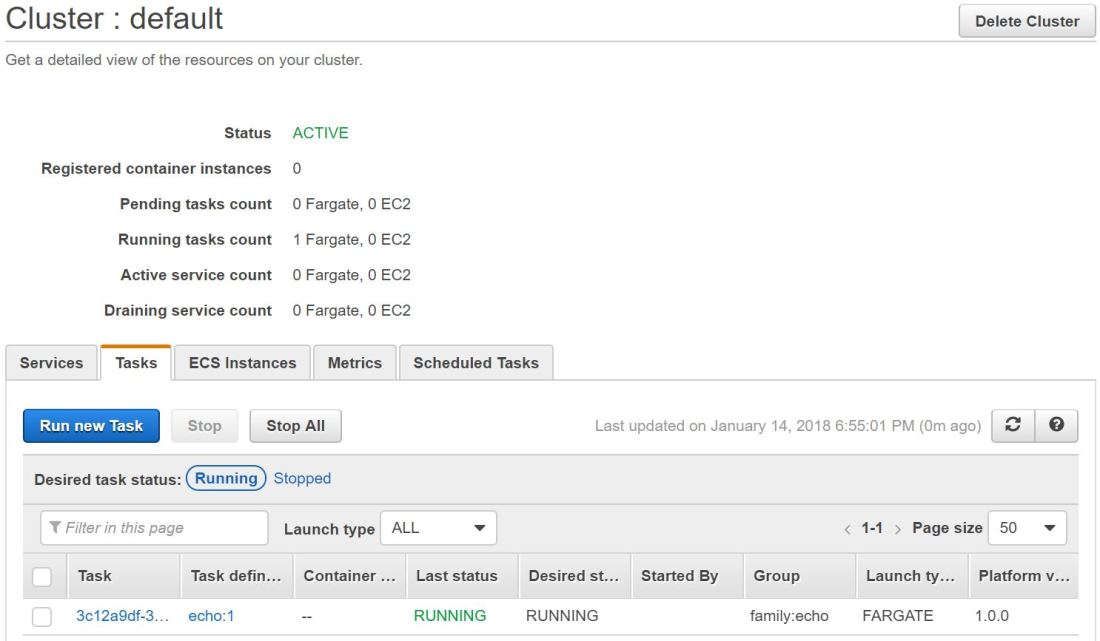The image size is (1100, 641).
Task: Click the Run new Task button
Action: pos(91,425)
